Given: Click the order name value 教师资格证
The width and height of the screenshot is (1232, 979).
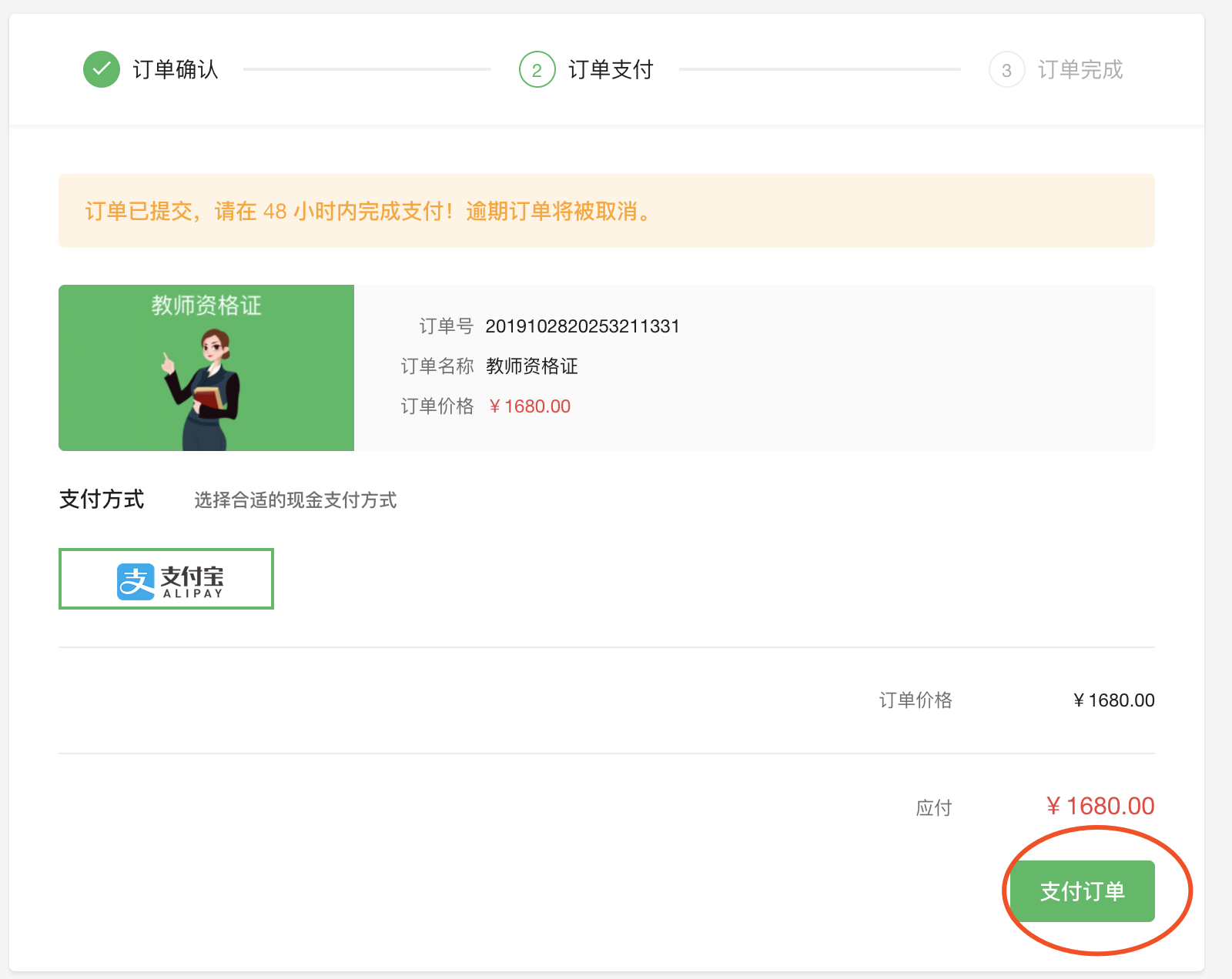Looking at the screenshot, I should tap(532, 366).
